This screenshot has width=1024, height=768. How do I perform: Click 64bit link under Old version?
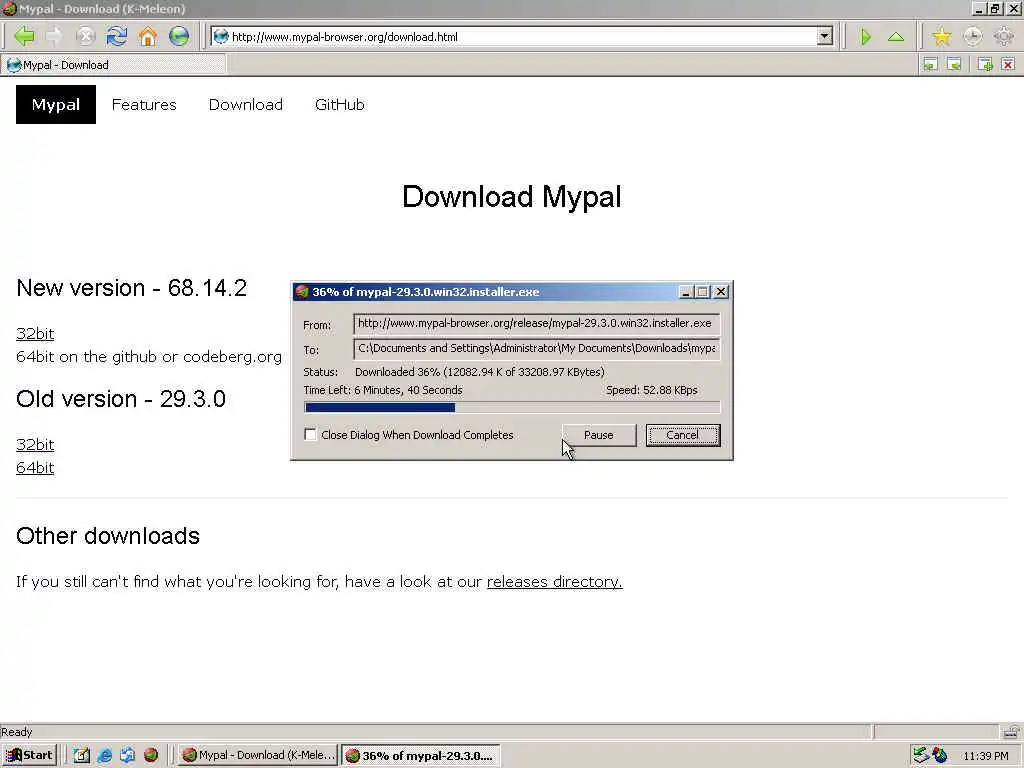pos(35,468)
